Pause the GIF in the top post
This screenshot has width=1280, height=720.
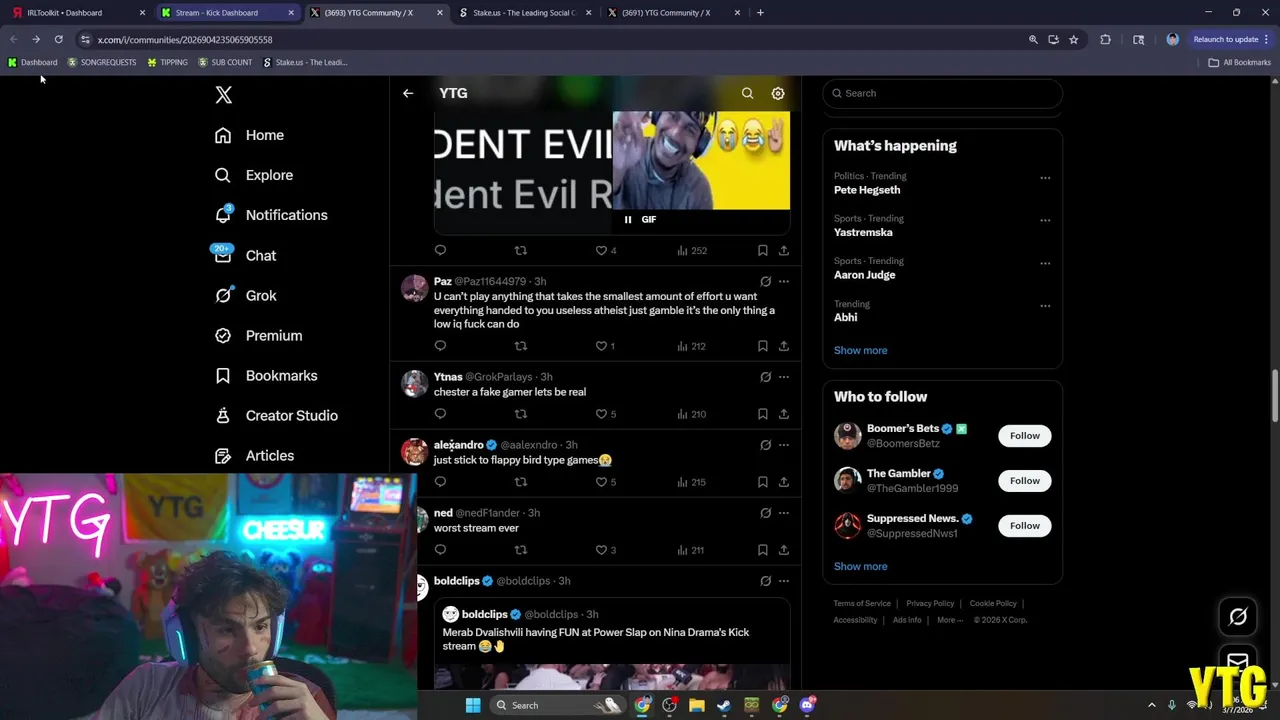628,220
